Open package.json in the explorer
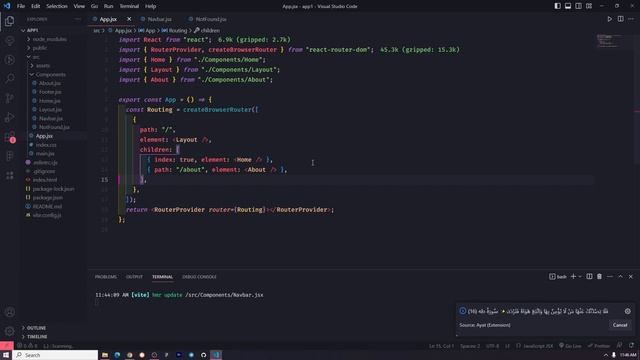Image resolution: width=640 pixels, height=360 pixels. point(48,198)
